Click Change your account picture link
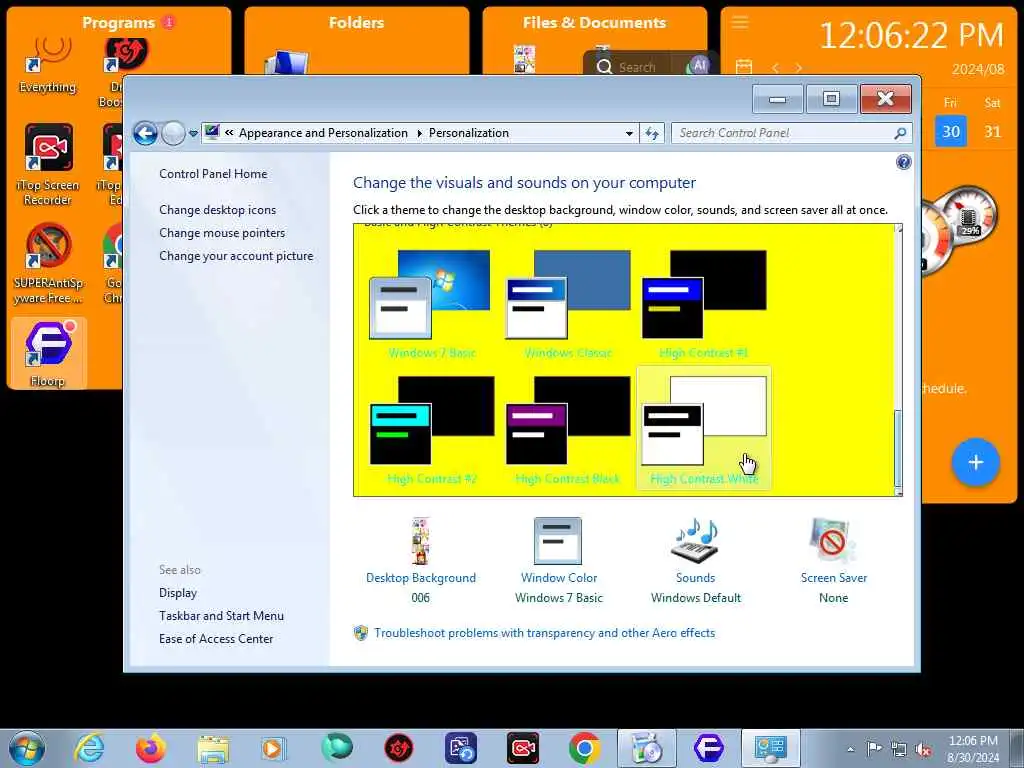Viewport: 1024px width, 768px height. [236, 256]
